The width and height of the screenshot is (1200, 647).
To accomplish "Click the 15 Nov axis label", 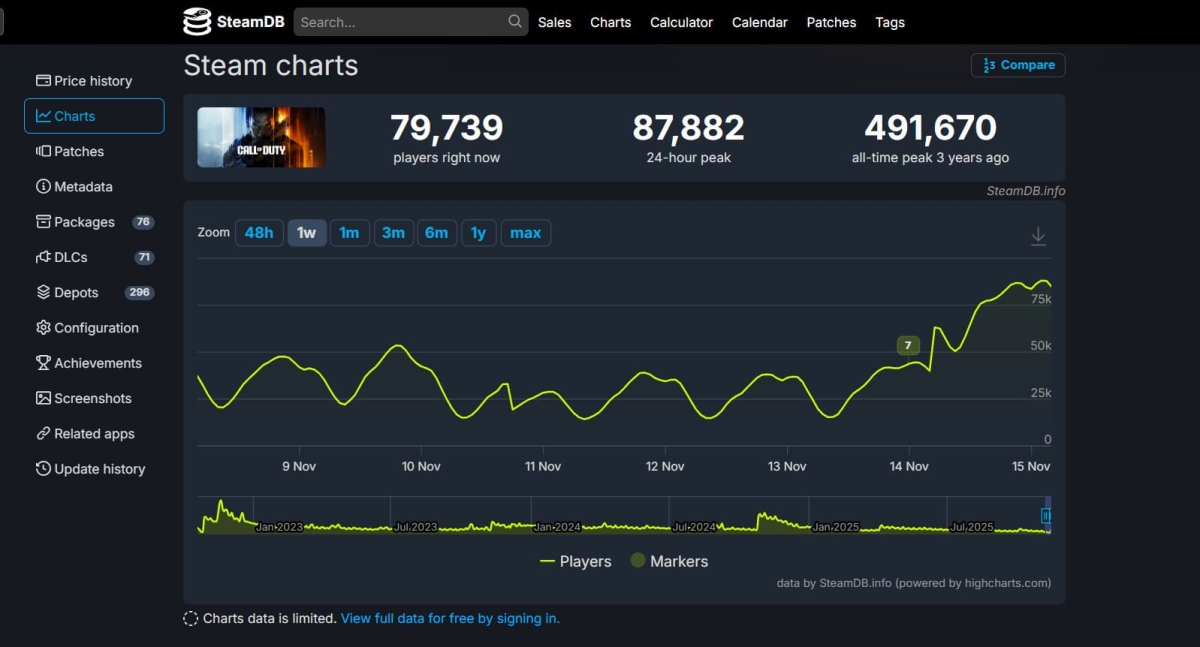I will pyautogui.click(x=1031, y=466).
